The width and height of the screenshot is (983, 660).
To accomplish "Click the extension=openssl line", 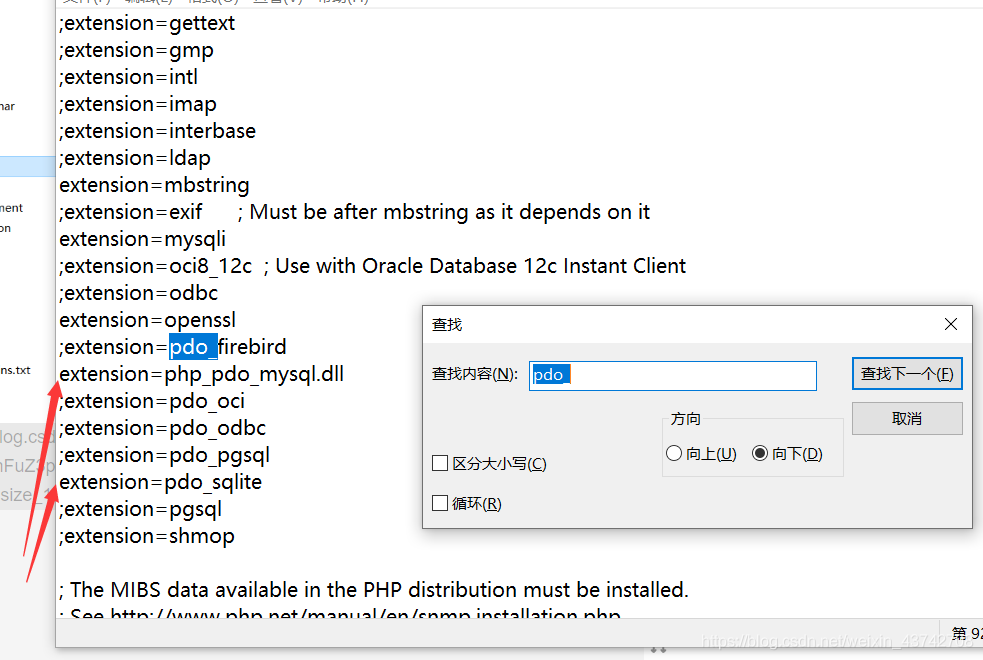I will click(147, 319).
